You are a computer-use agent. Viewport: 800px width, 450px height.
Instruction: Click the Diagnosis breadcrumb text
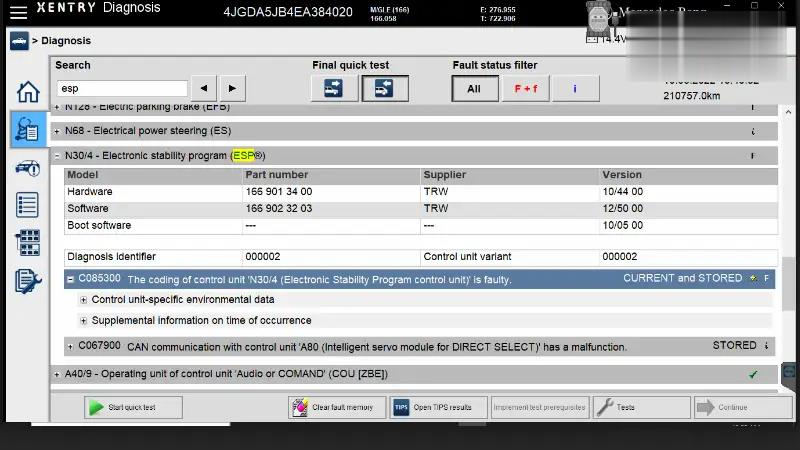pyautogui.click(x=66, y=41)
